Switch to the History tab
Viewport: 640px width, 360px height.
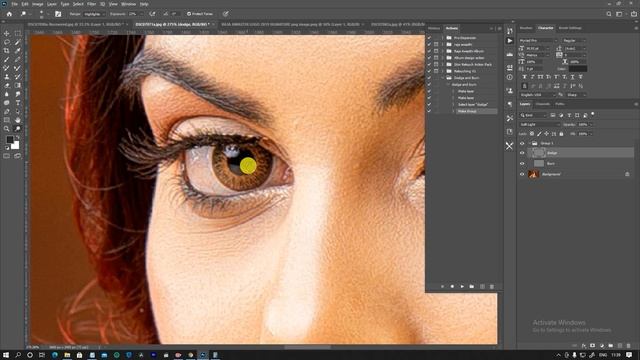click(x=434, y=28)
